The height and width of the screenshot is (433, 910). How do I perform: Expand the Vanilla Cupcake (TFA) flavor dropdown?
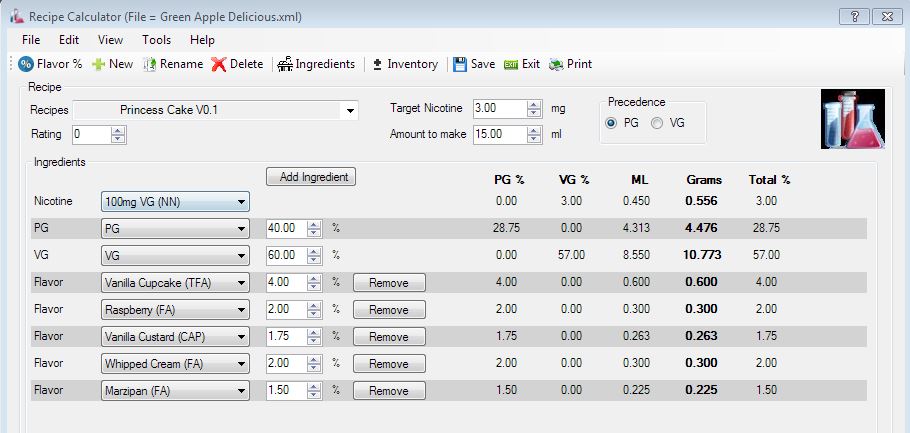(241, 283)
